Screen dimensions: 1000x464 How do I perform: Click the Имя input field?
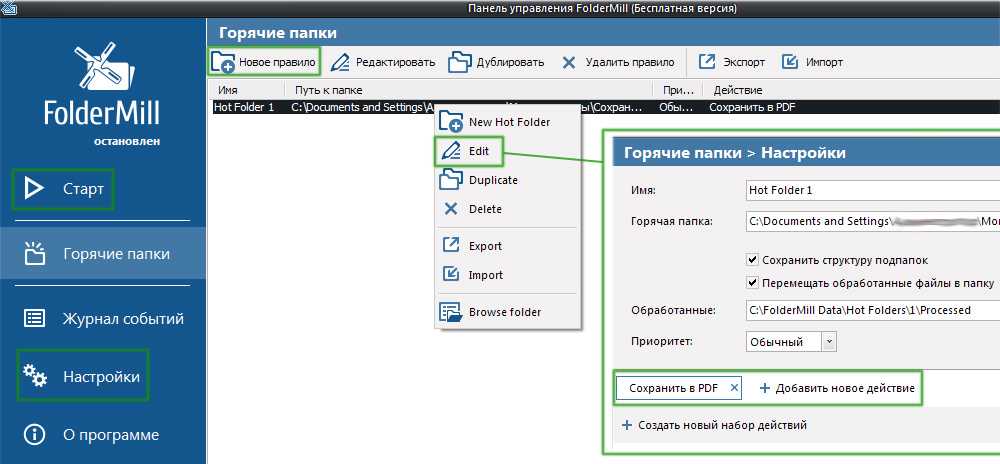coord(870,189)
